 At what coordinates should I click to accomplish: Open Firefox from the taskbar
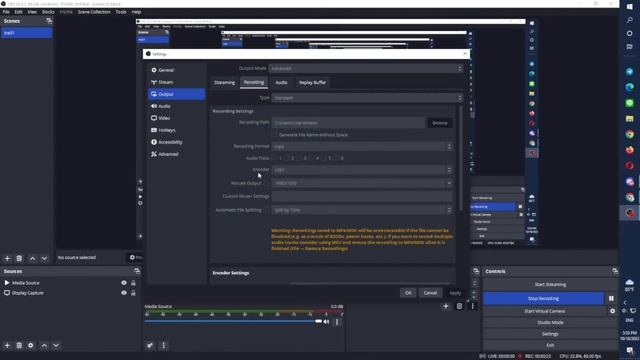[630, 150]
